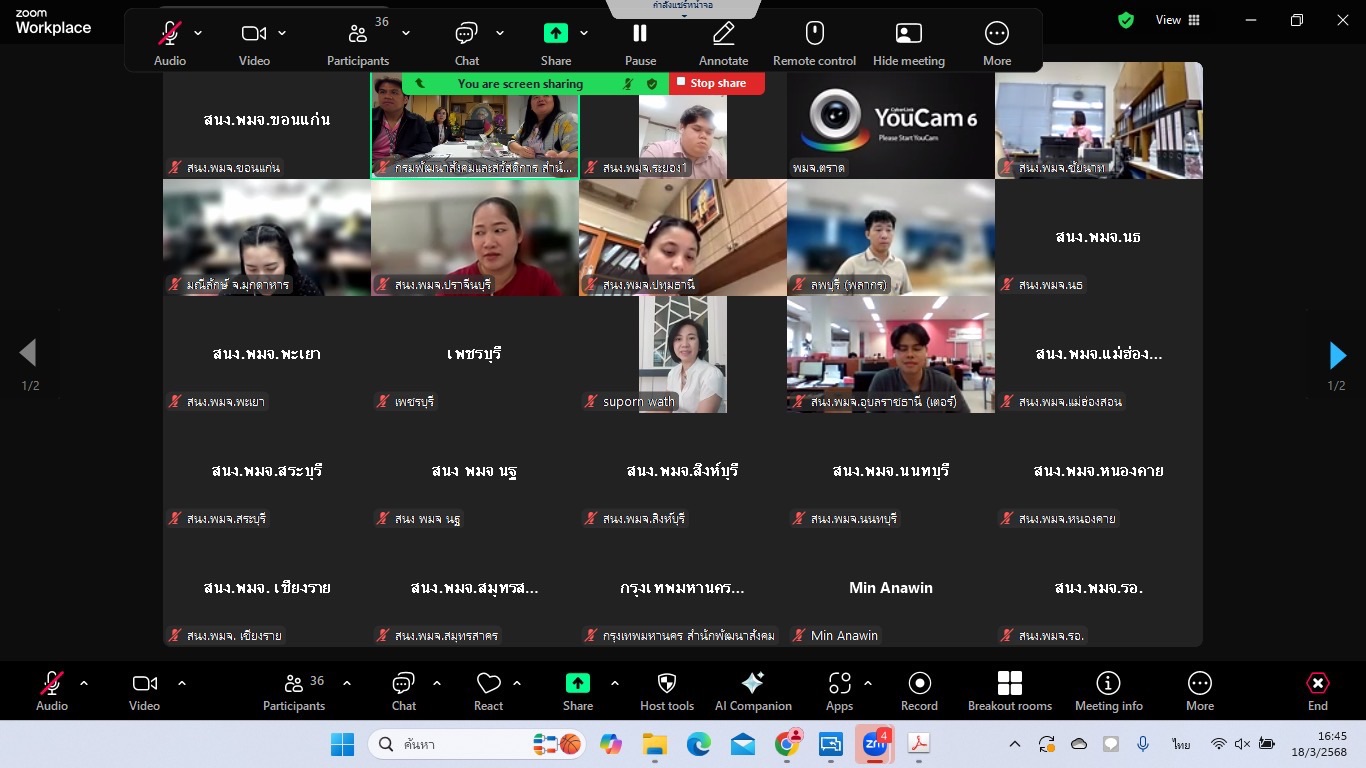Go to next page of participant gallery
1366x768 pixels.
click(1337, 355)
